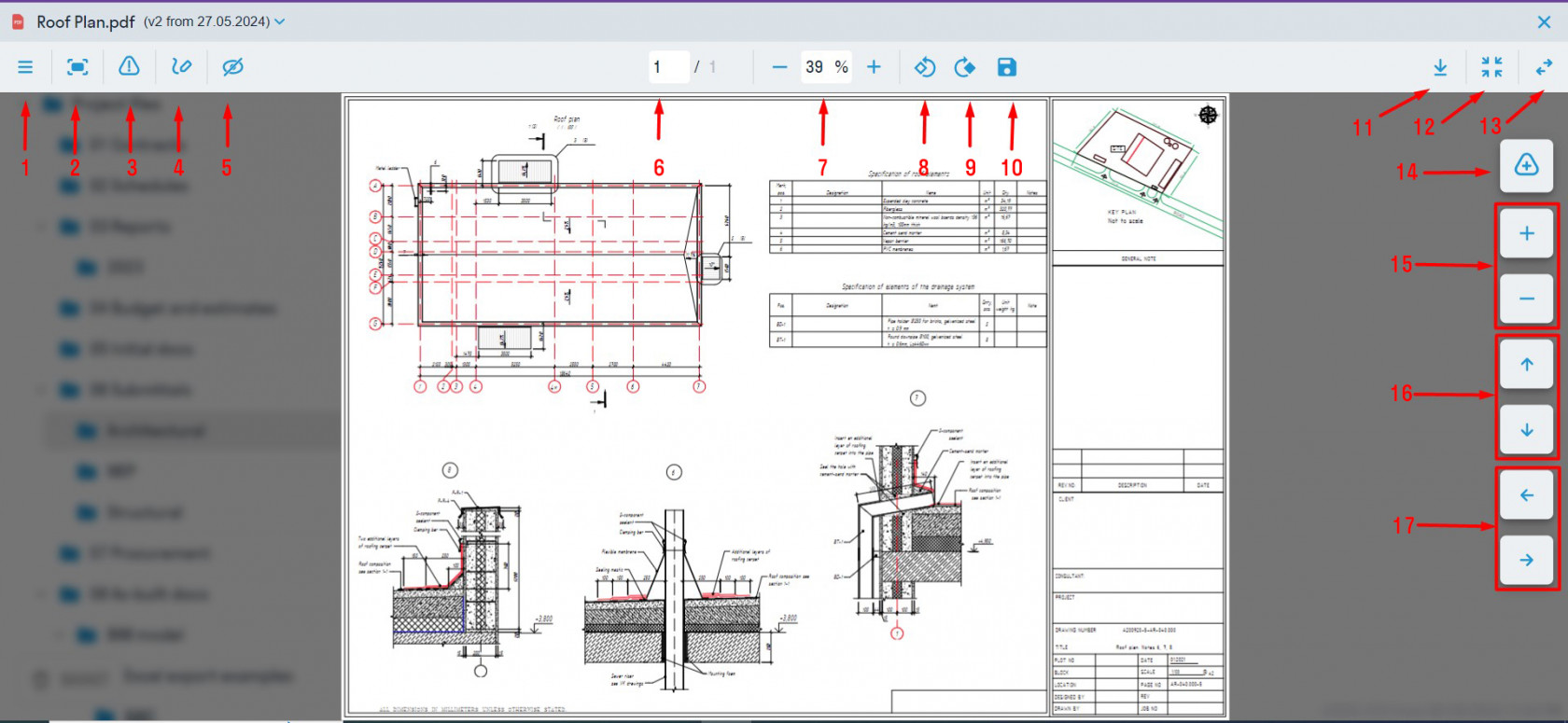Click the page number input field
The image size is (1568, 723).
[669, 67]
